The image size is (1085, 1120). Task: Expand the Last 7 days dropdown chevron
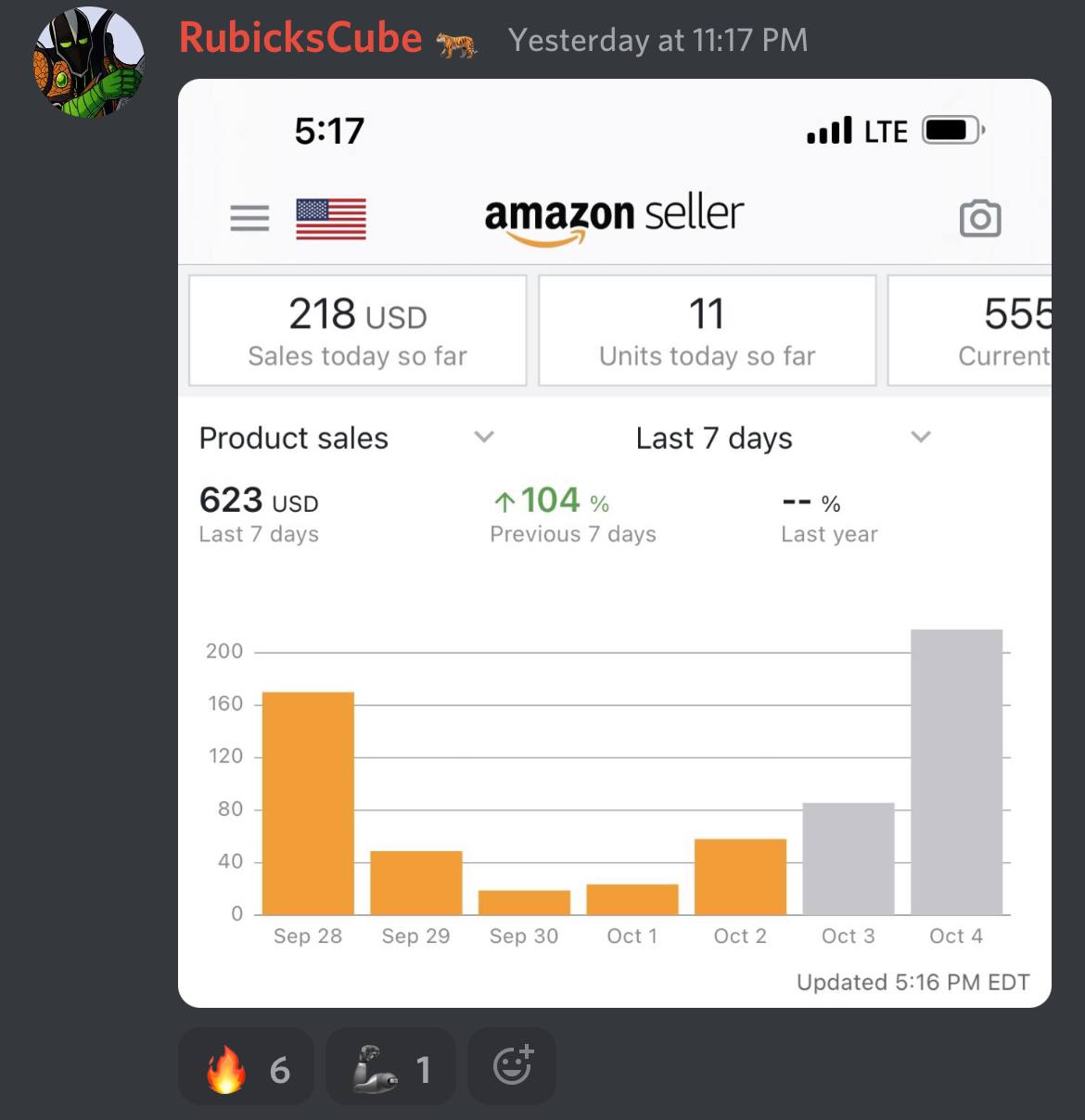[x=920, y=437]
